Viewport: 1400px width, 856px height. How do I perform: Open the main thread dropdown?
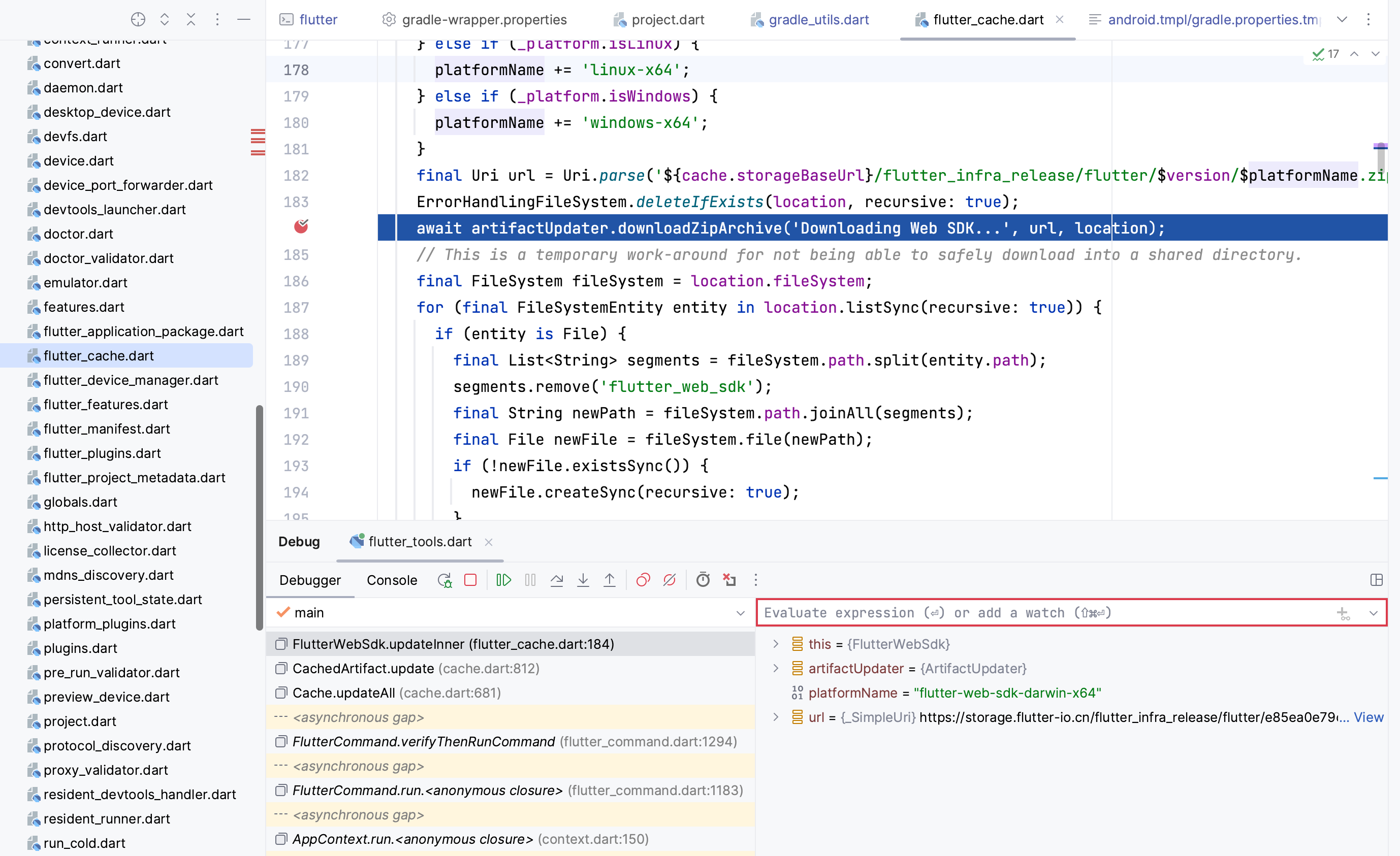[x=740, y=613]
